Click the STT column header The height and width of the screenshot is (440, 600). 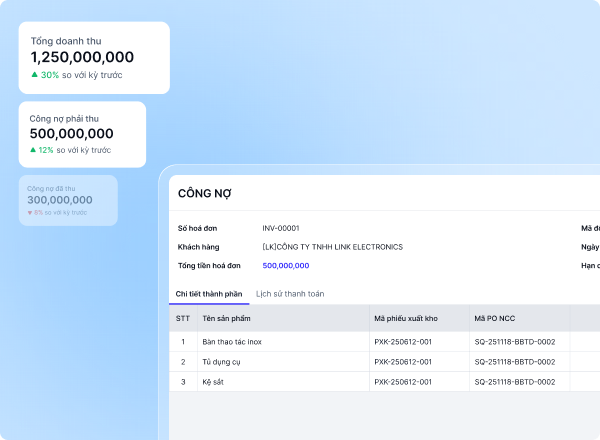[x=183, y=318]
